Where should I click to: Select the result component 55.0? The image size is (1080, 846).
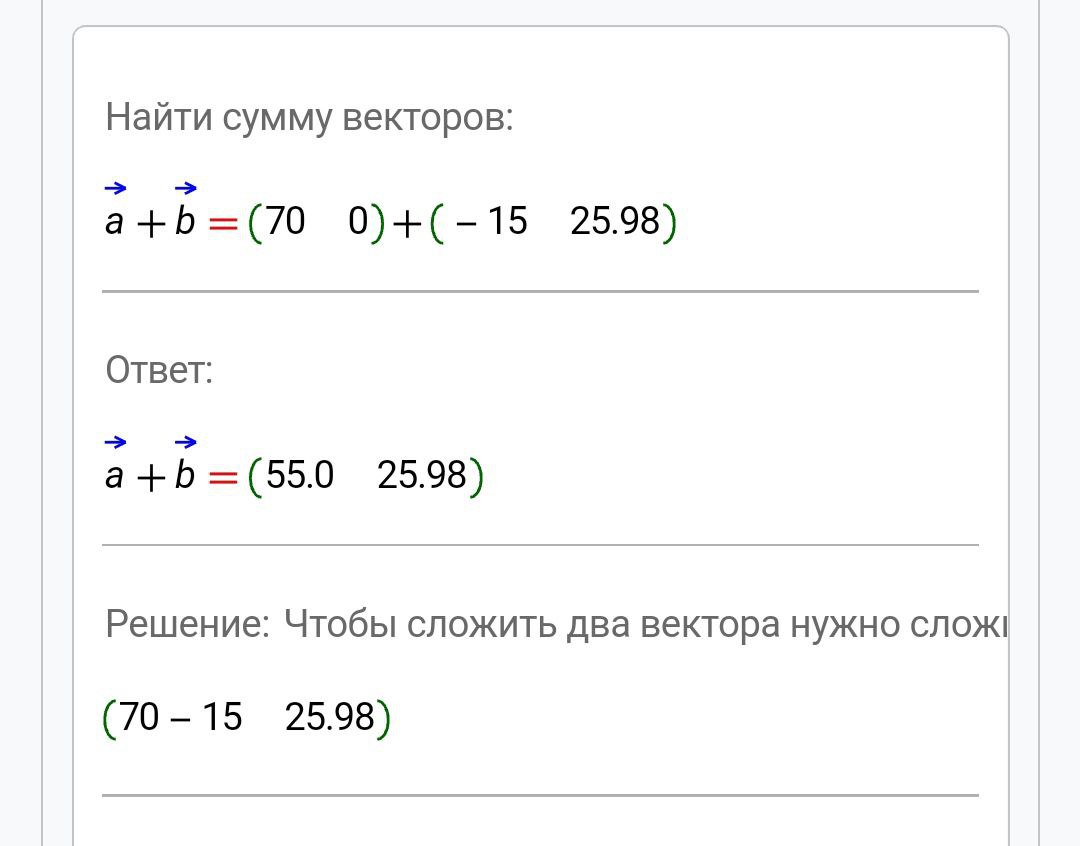[x=300, y=475]
